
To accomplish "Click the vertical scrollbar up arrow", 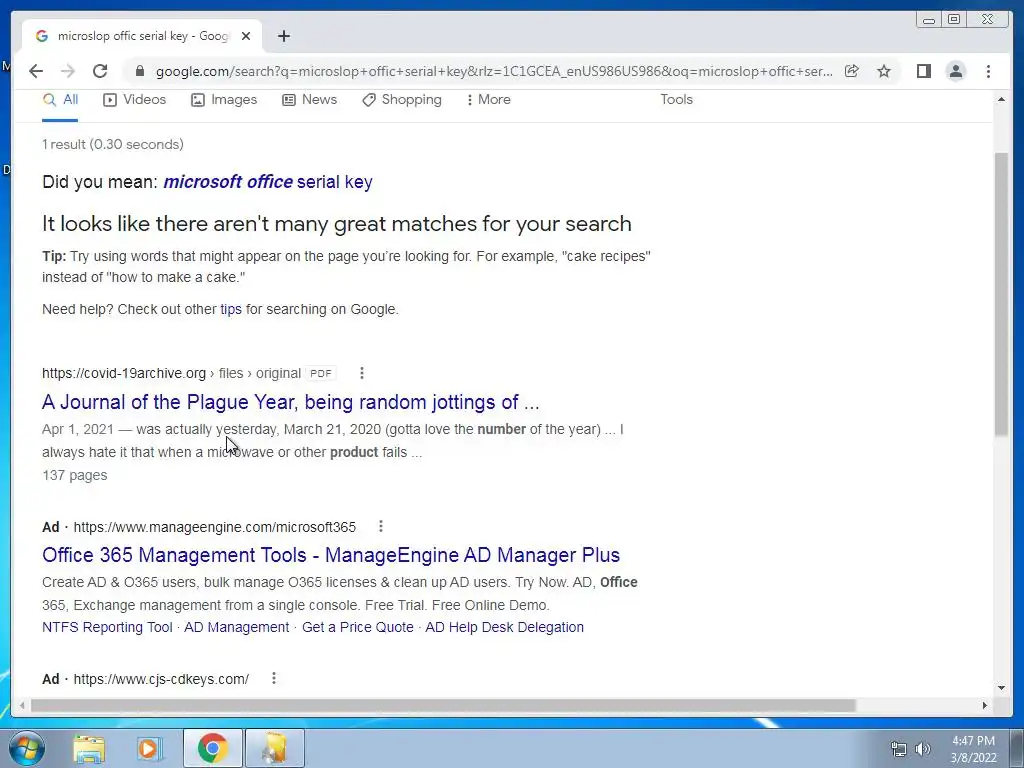I will [x=1001, y=99].
